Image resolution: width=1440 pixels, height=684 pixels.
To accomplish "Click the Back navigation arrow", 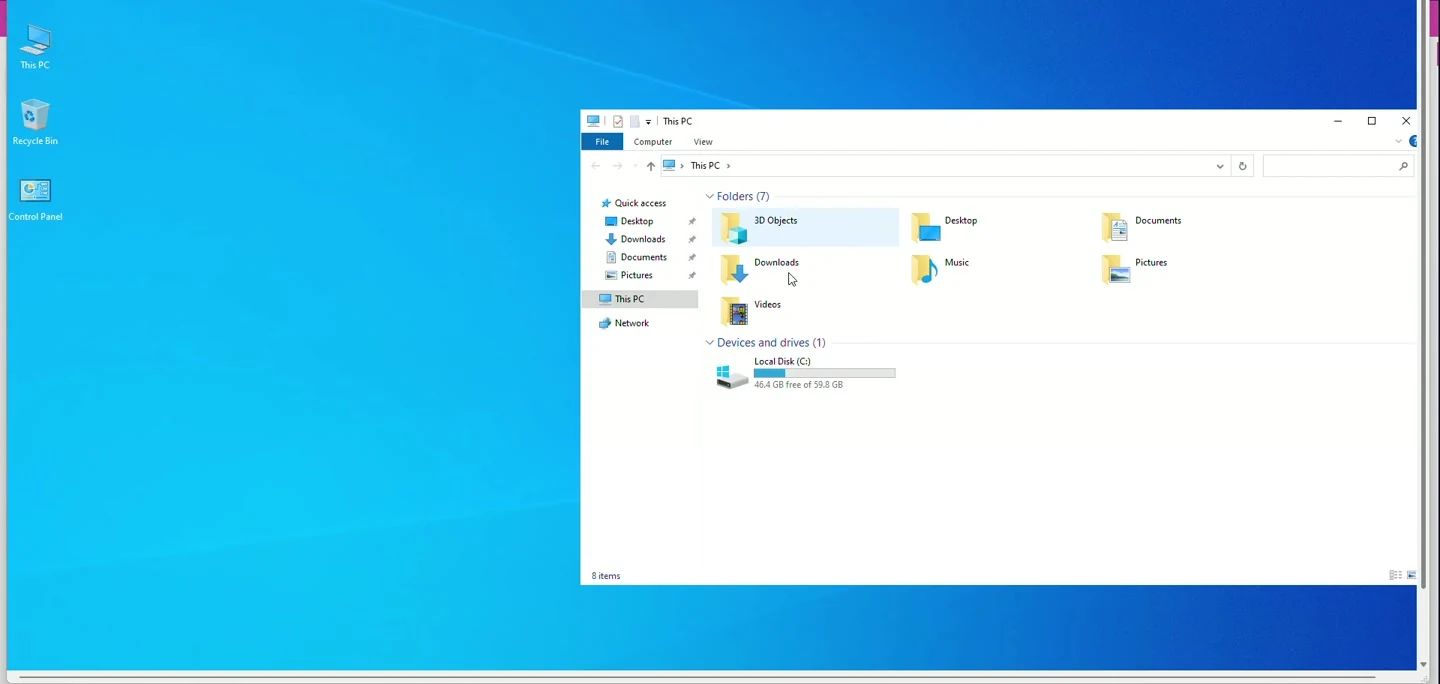I will (596, 166).
